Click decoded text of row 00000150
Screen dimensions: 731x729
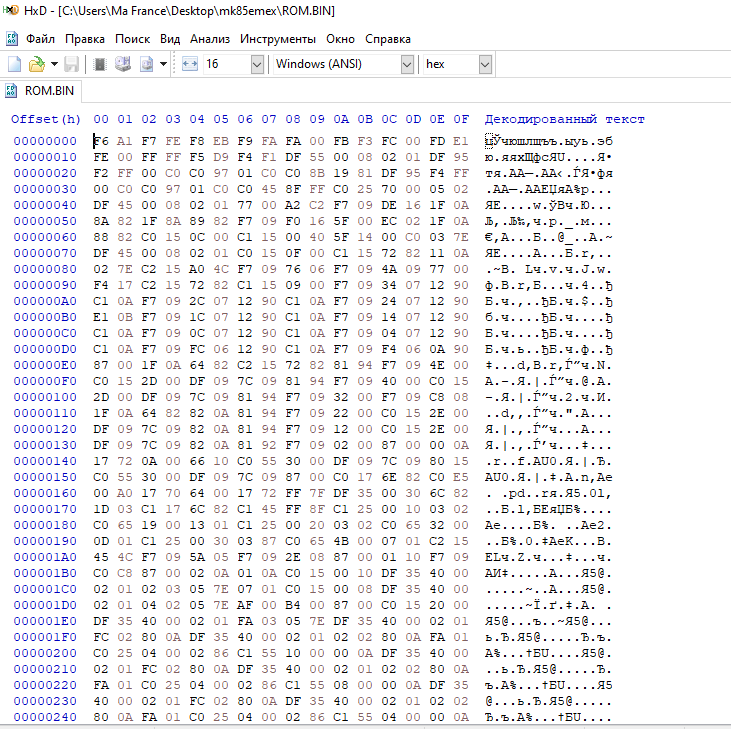[549, 477]
